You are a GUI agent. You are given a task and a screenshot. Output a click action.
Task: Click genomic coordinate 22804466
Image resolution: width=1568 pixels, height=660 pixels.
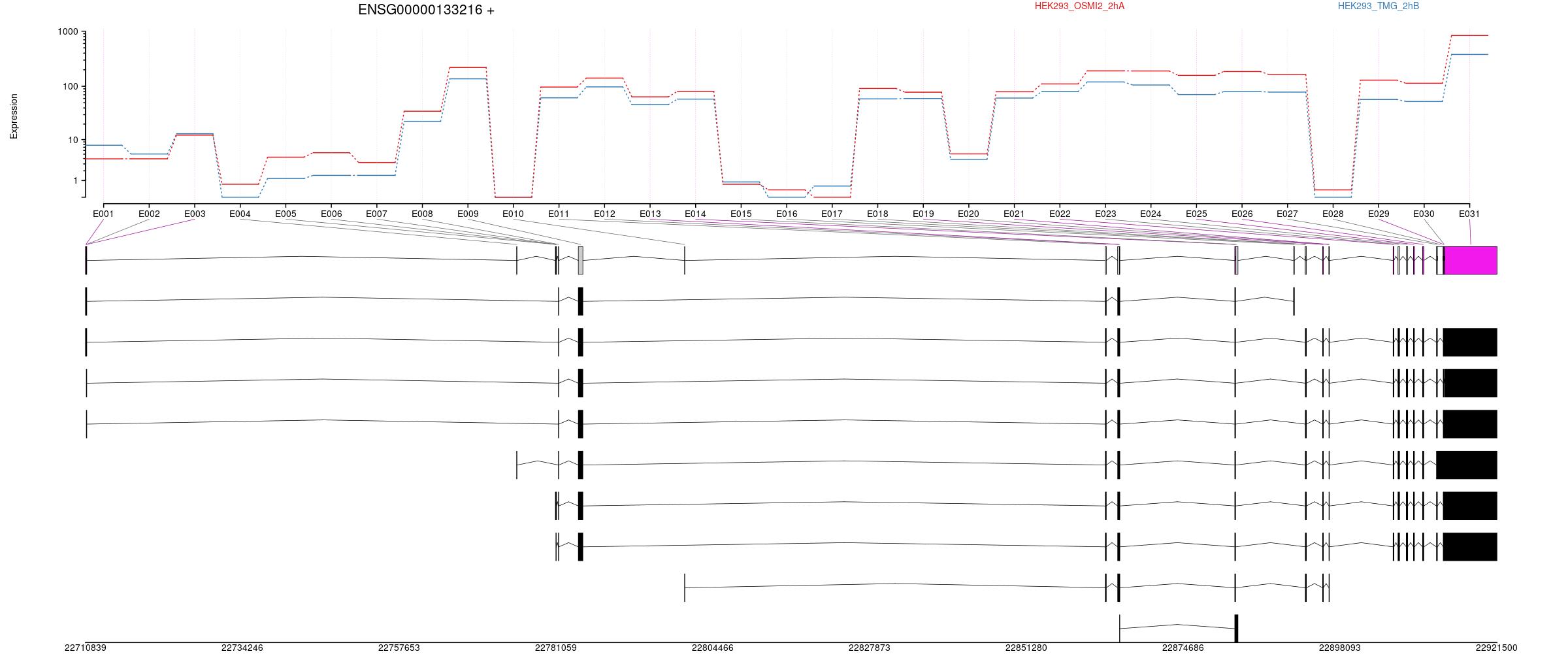713,648
